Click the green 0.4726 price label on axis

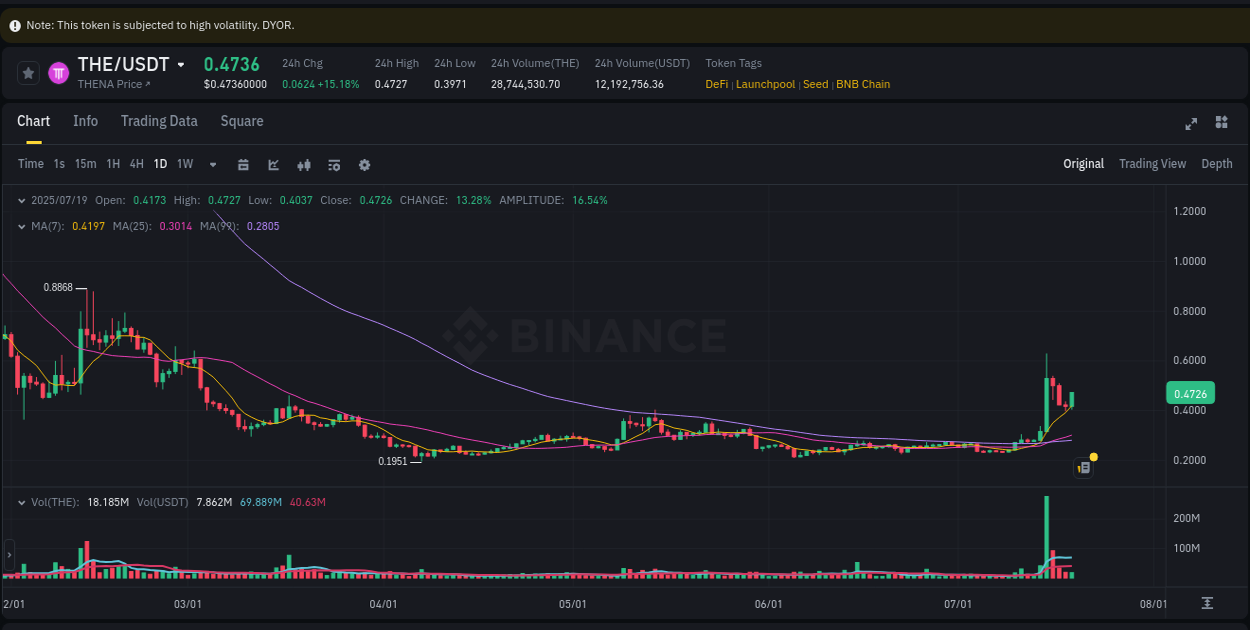tap(1189, 394)
